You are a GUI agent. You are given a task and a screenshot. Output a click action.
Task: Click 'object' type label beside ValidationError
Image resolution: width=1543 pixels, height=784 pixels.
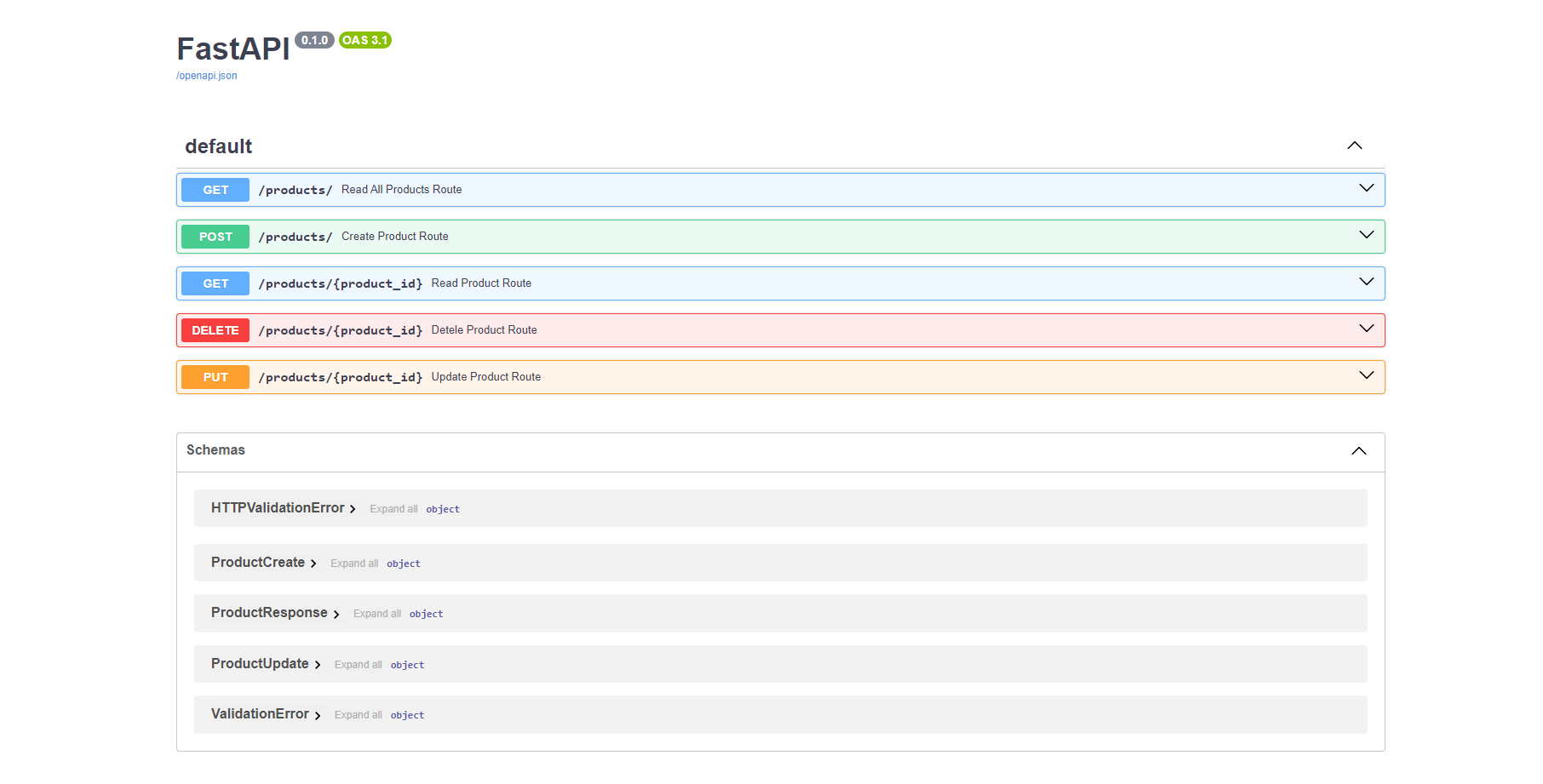[407, 715]
